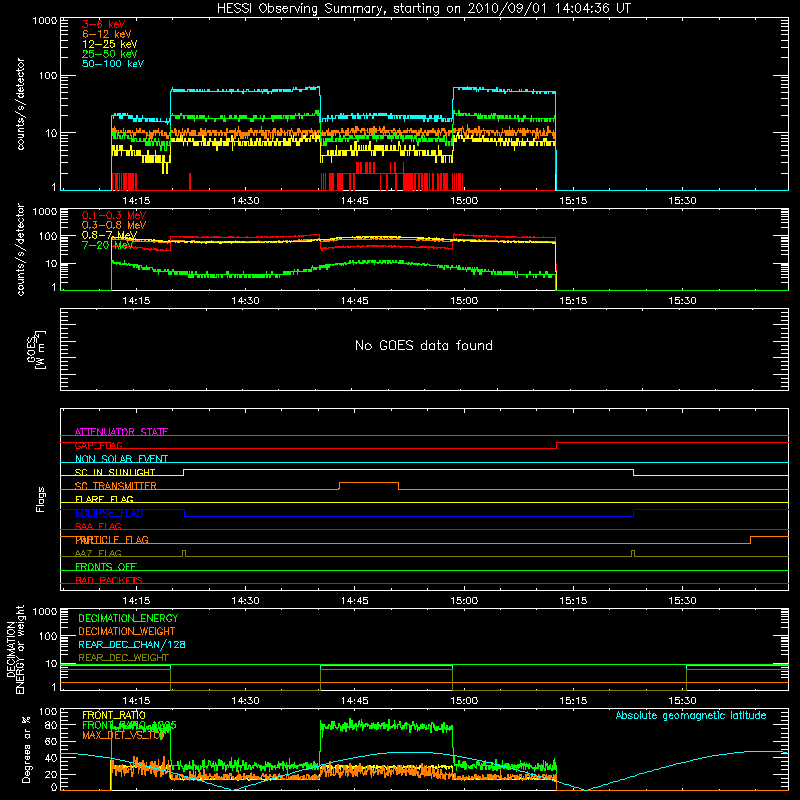This screenshot has width=800, height=800.
Task: Click the SC_TRANSMITTER raised step in the flag line
Action: pos(369,483)
